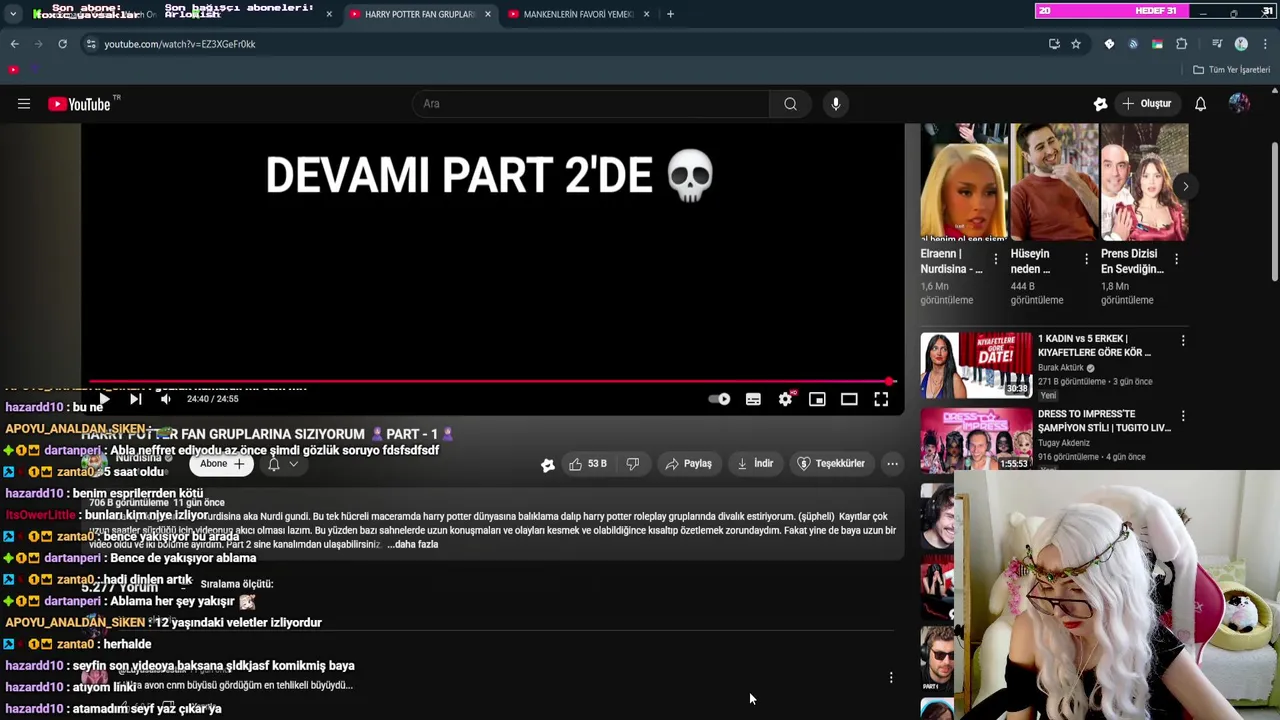The height and width of the screenshot is (720, 1280).
Task: Open a new browser tab
Action: coord(670,14)
